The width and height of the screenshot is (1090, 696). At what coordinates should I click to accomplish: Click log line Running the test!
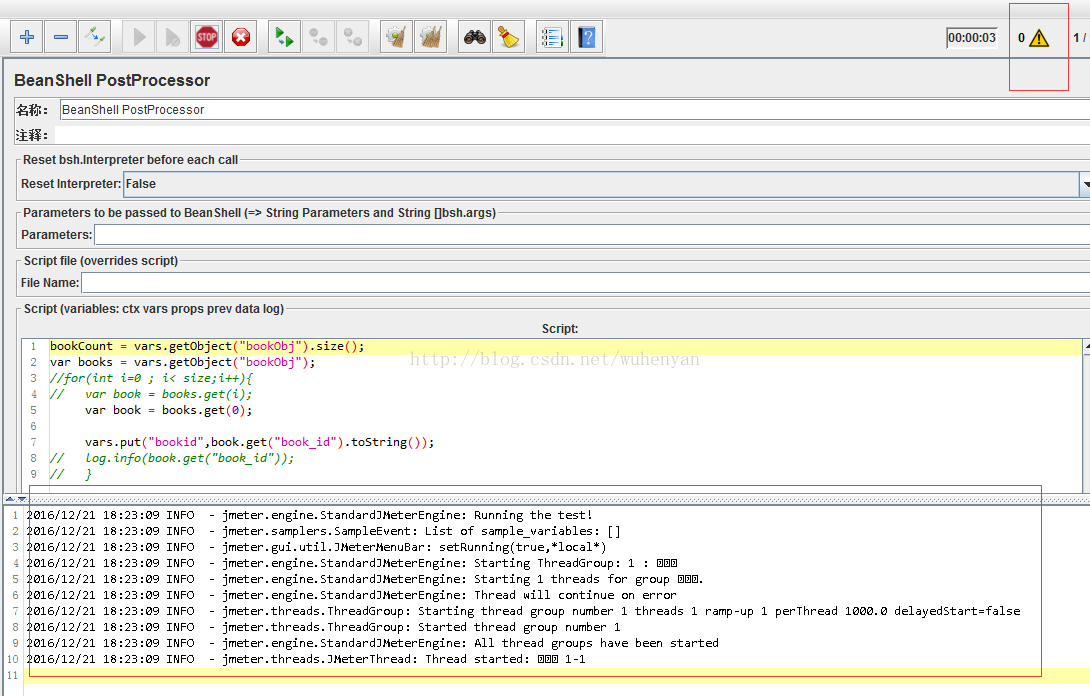pyautogui.click(x=309, y=515)
